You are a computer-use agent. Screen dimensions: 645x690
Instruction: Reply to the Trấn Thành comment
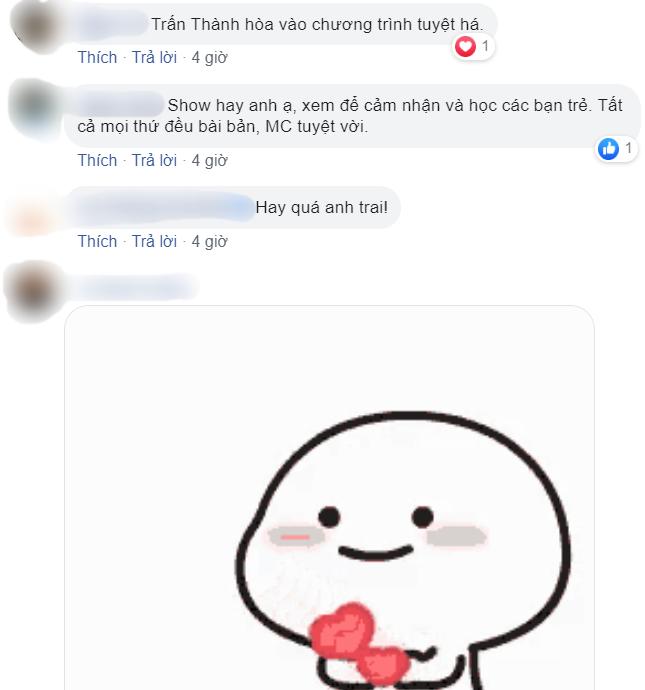(x=154, y=58)
